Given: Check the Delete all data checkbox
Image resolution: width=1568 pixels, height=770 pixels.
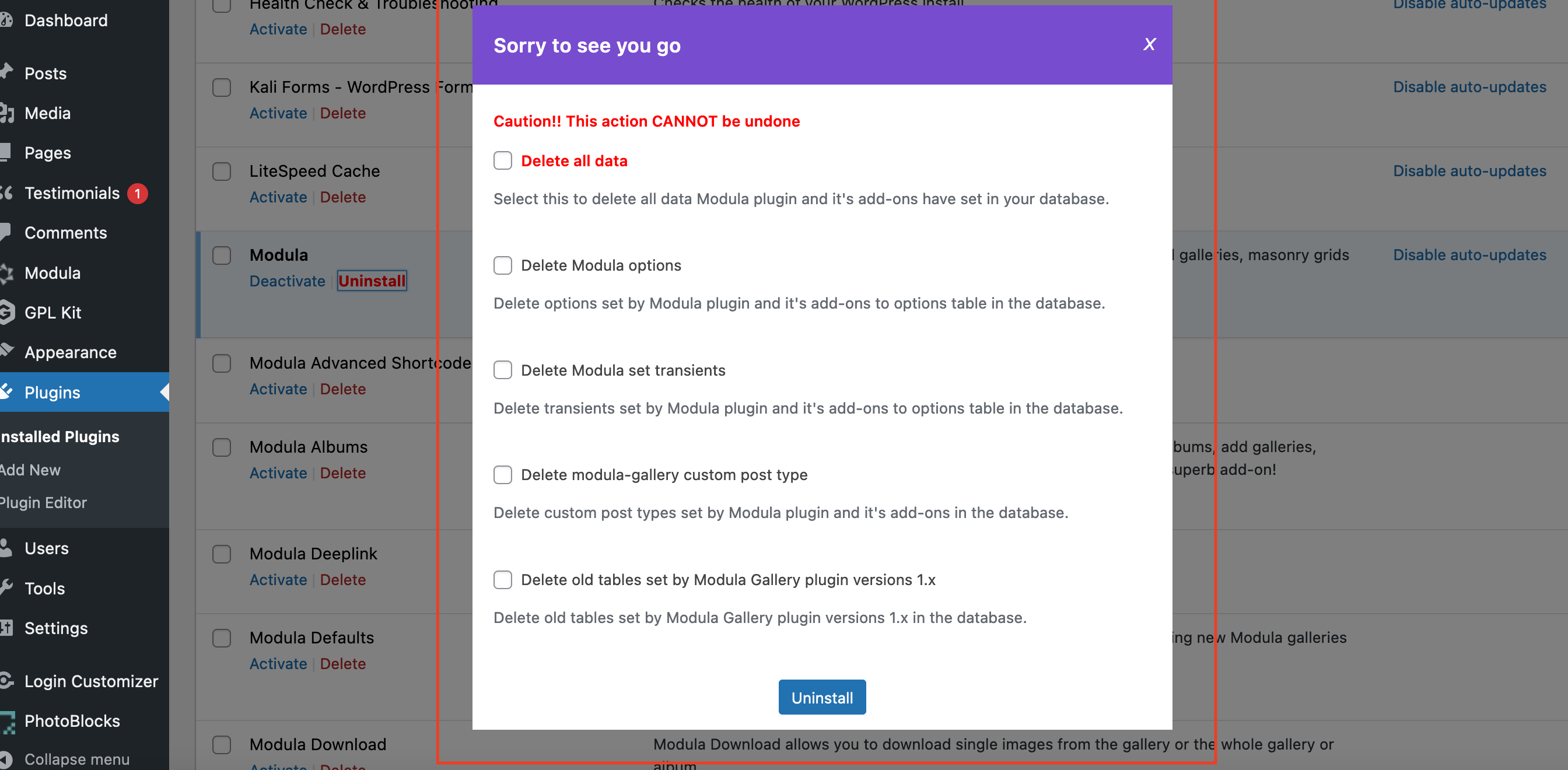Looking at the screenshot, I should pos(502,160).
